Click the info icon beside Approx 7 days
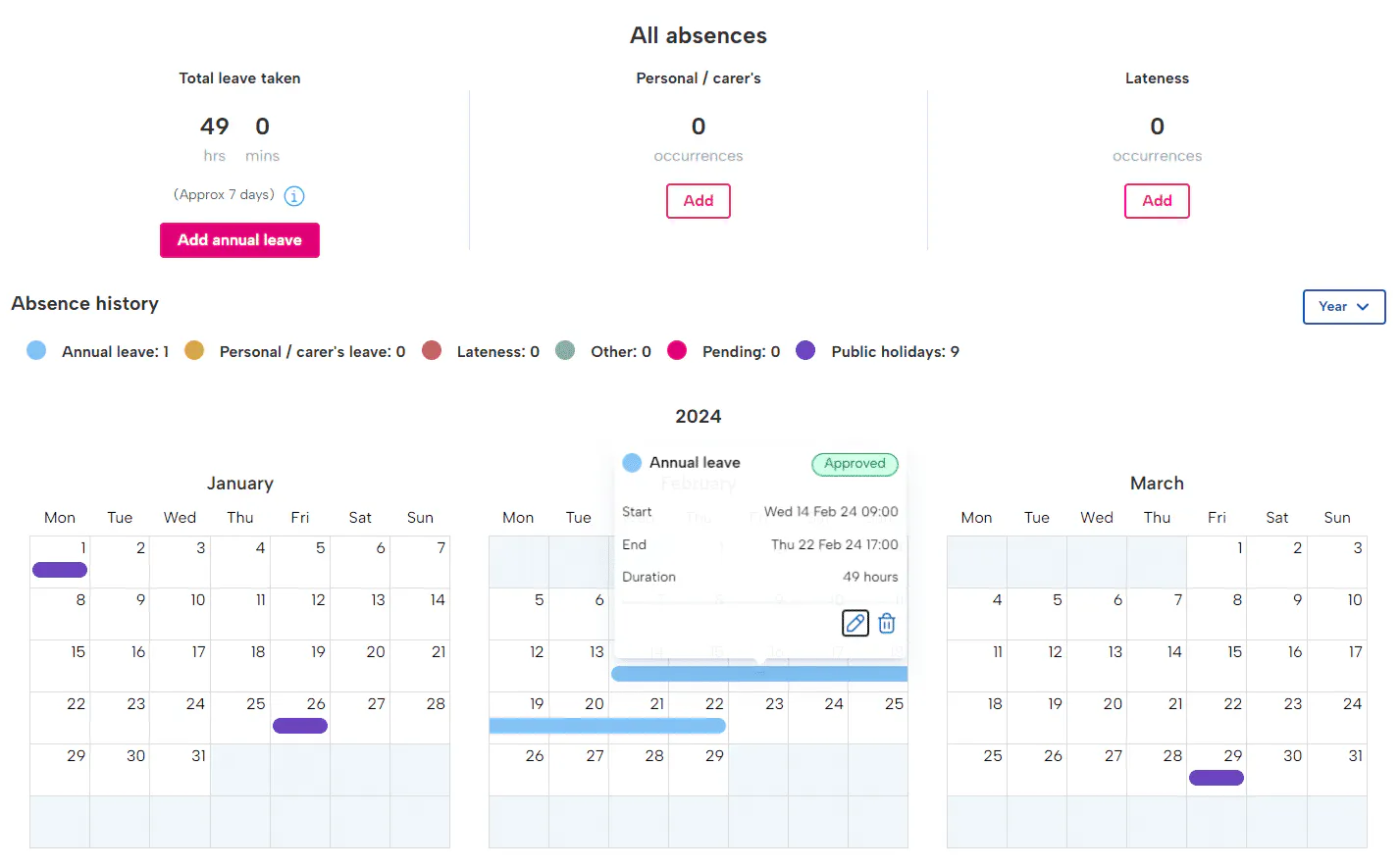This screenshot has width=1400, height=868. click(x=294, y=196)
